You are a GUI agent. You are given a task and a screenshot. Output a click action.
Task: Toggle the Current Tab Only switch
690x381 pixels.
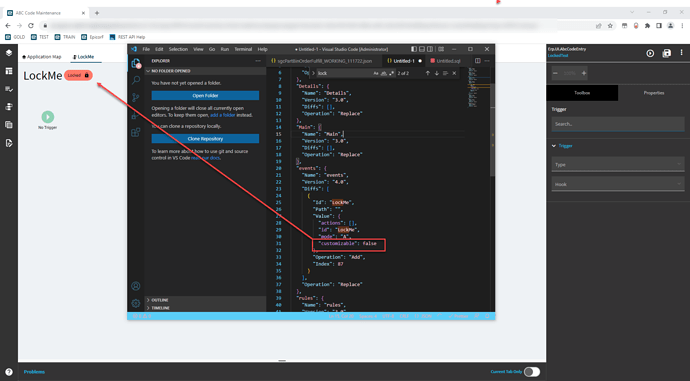532,372
